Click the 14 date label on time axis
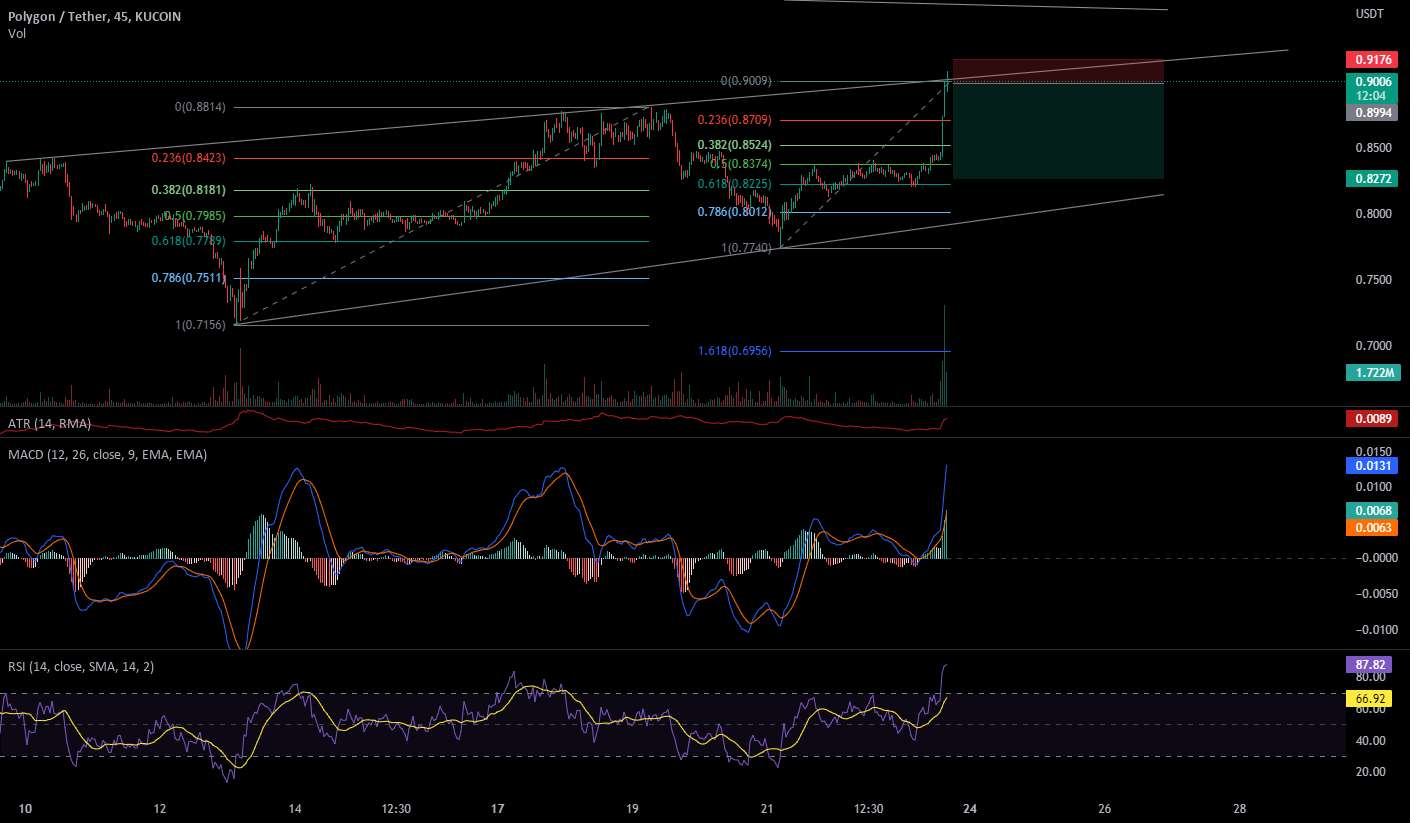This screenshot has width=1410, height=823. click(295, 808)
